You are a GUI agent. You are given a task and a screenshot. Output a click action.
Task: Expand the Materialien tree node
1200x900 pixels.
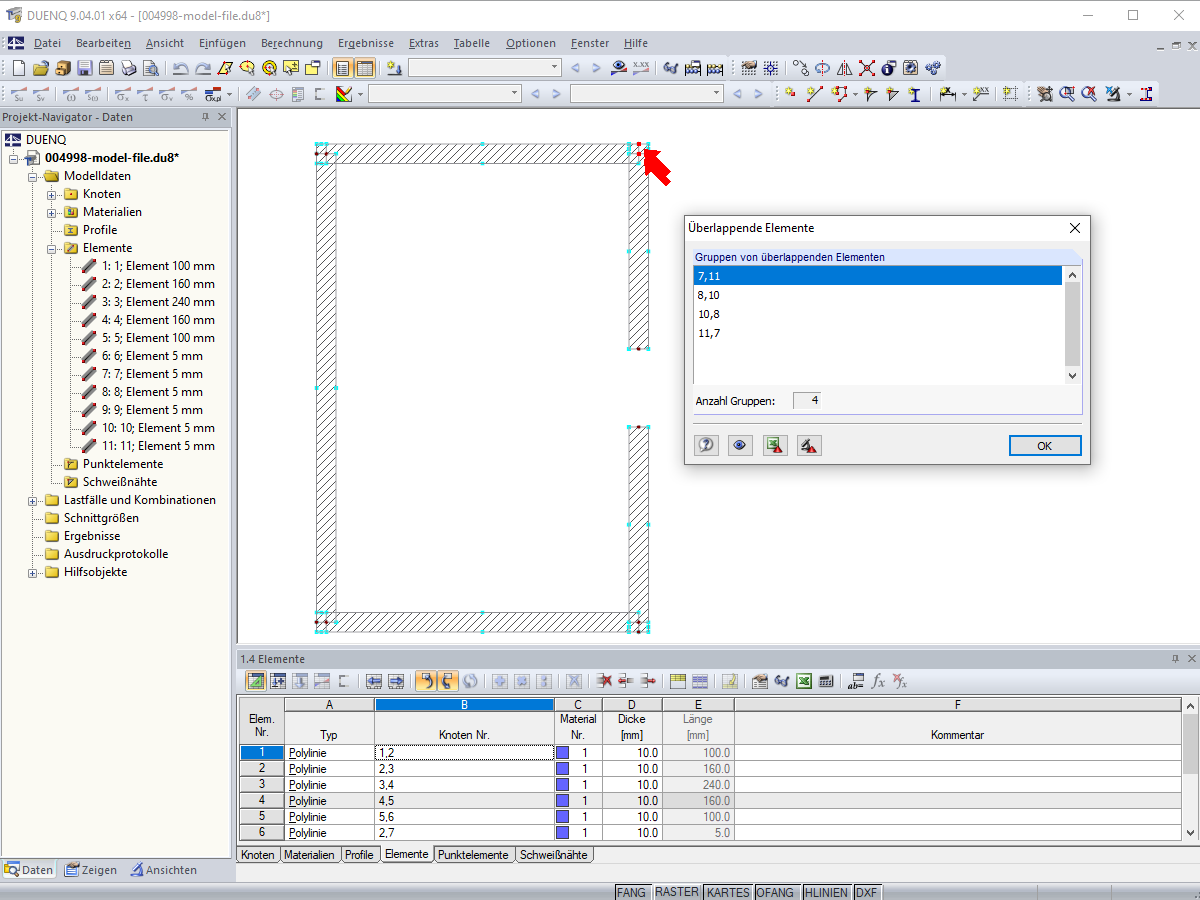51,212
